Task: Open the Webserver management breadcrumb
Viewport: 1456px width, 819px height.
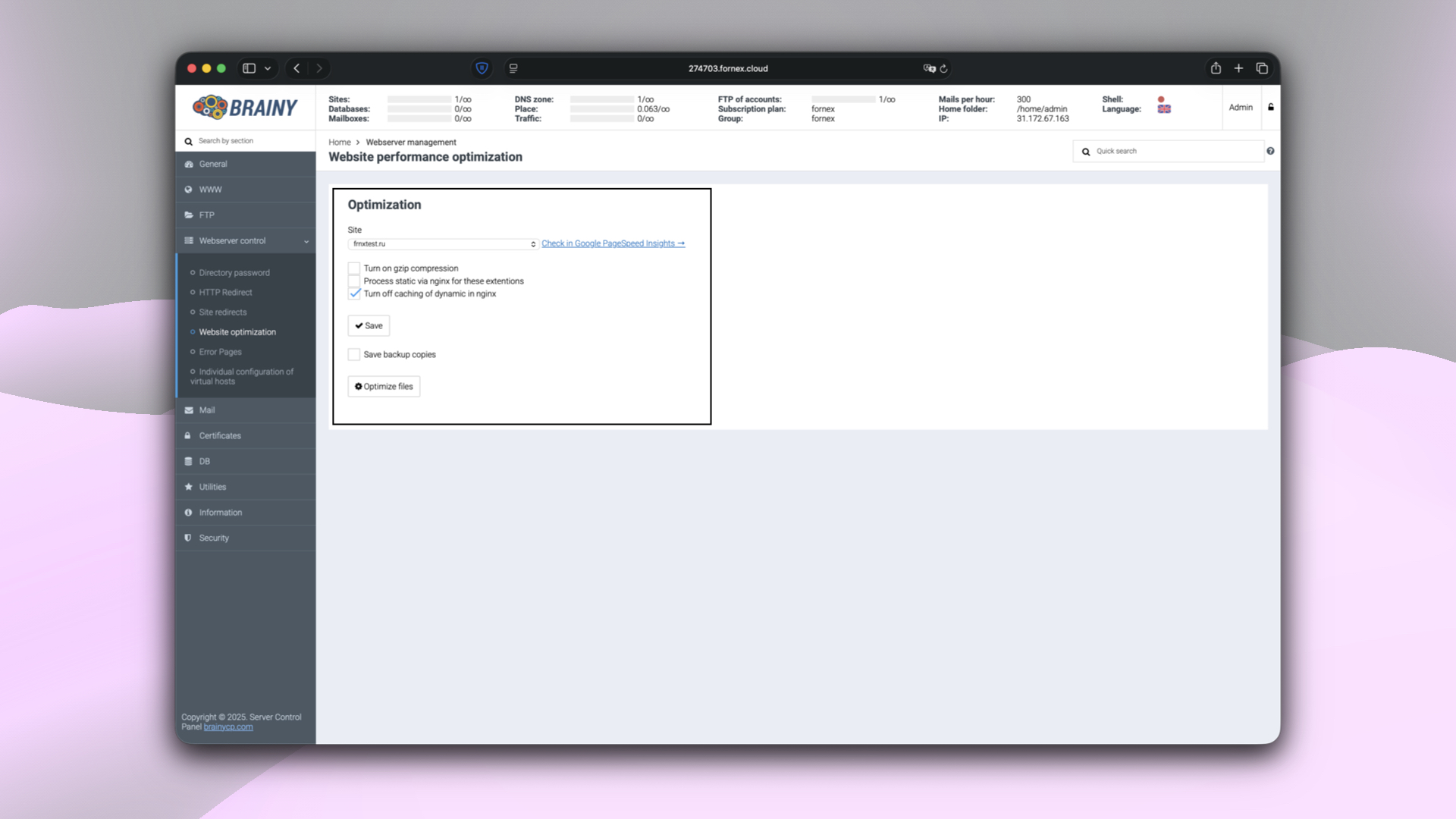Action: 411,142
